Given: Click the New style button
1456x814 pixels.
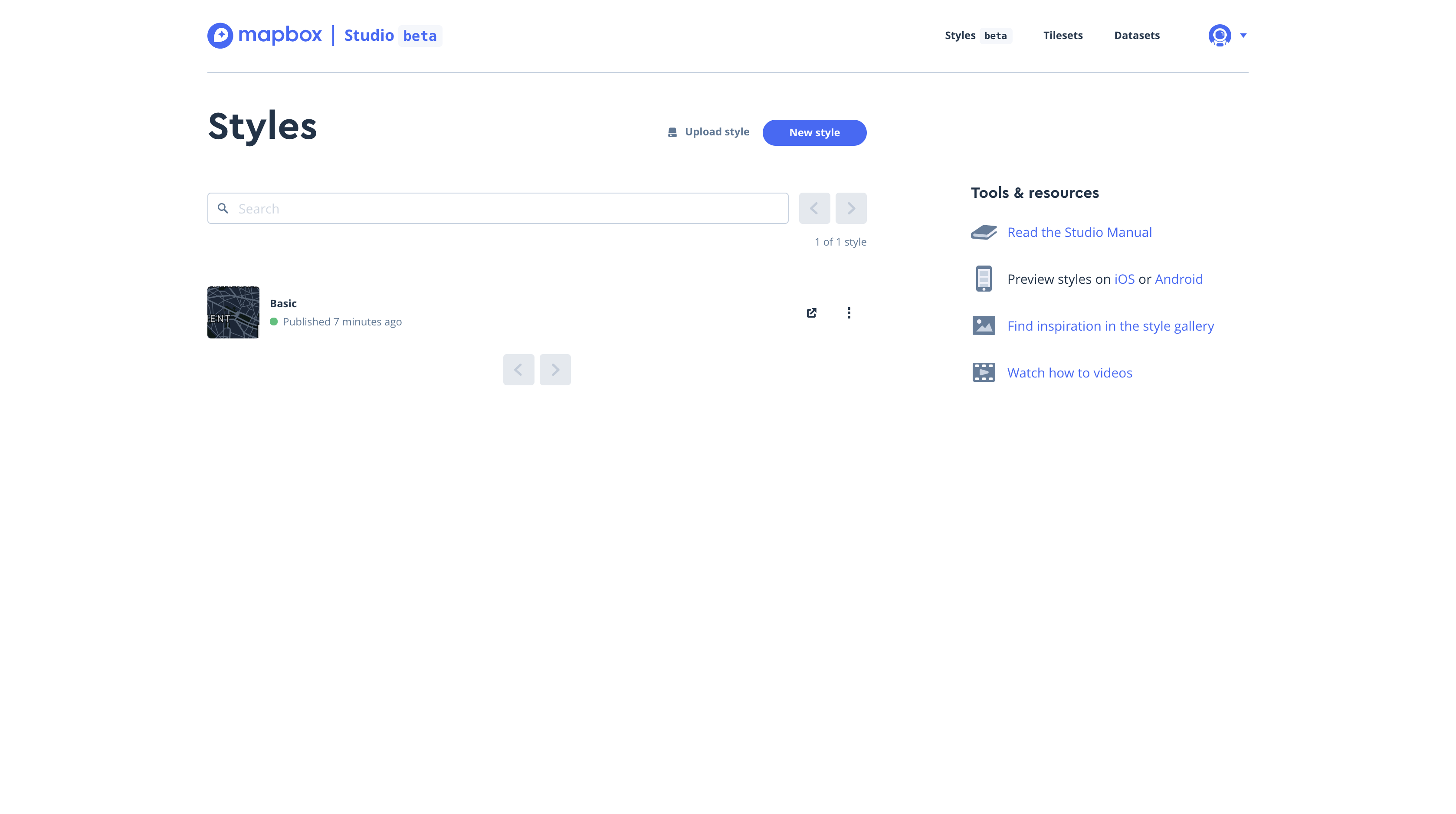Looking at the screenshot, I should pyautogui.click(x=814, y=133).
